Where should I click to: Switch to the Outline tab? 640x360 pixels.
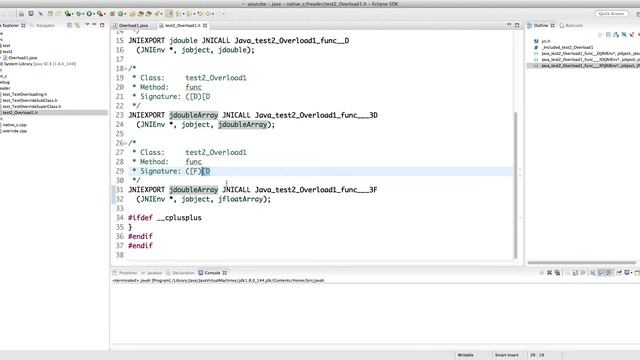(541, 25)
